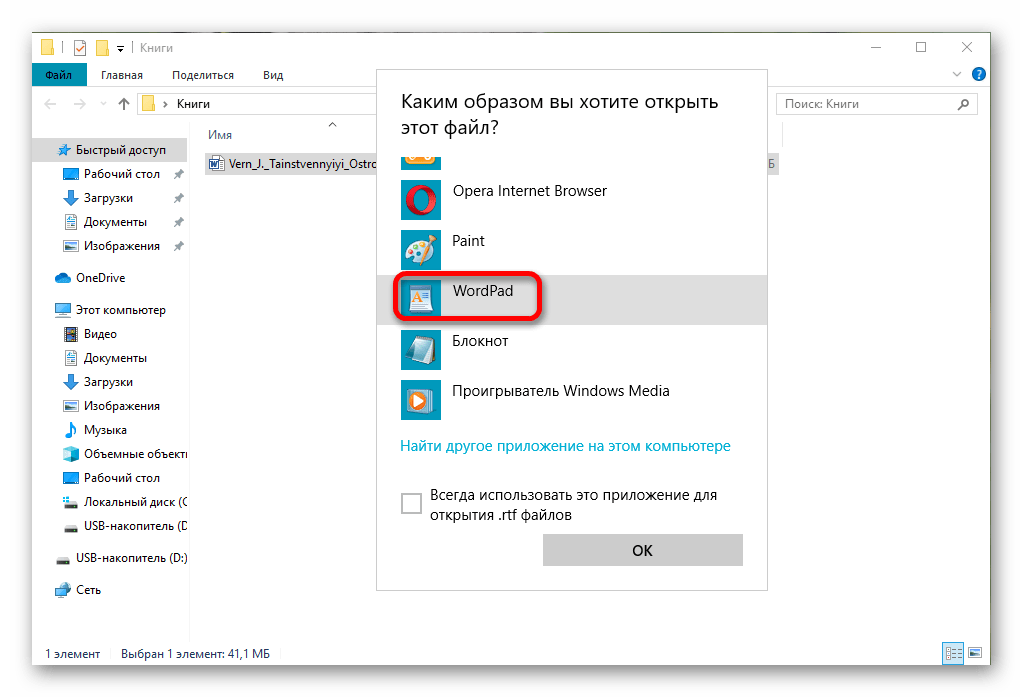Check Всегда использовать это приложение checkbox
Viewport: 1023px width, 697px height.
pos(411,503)
